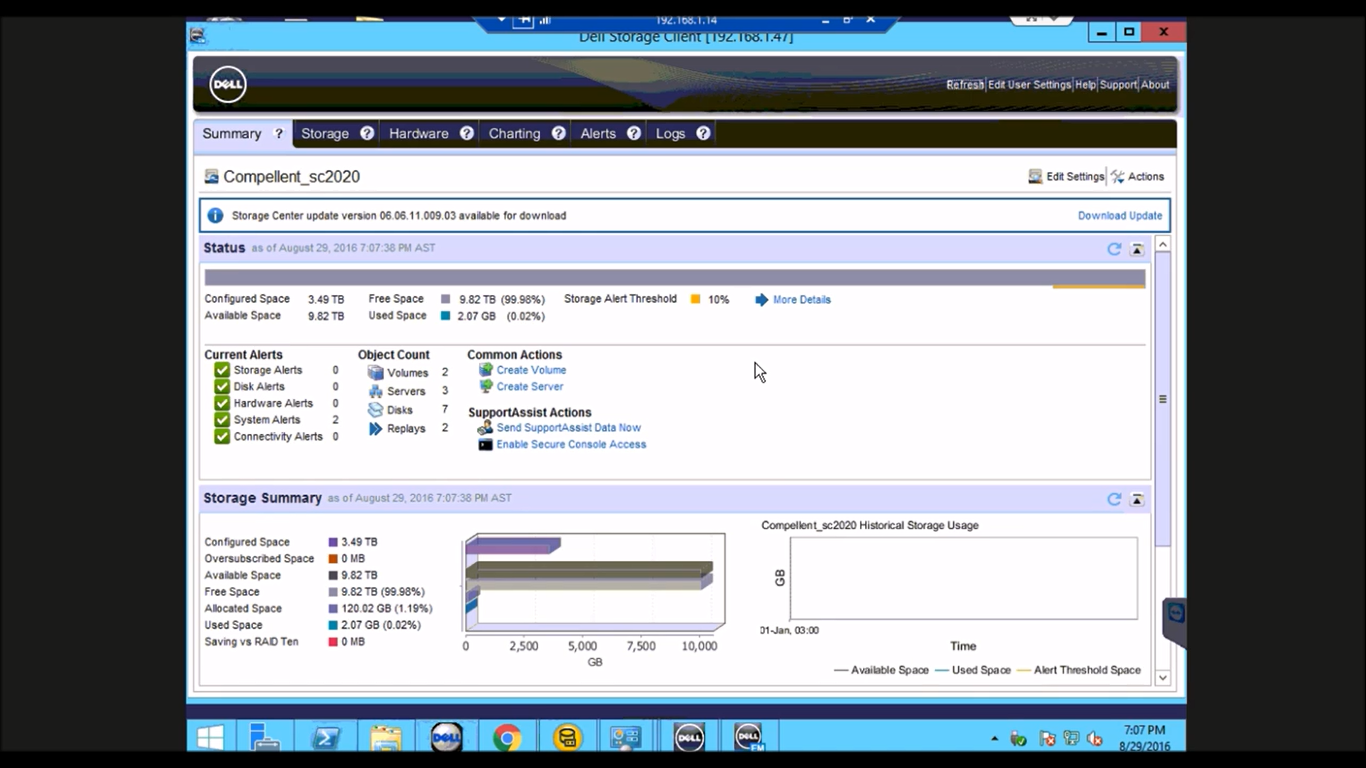
Task: Select the Servers icon under Object Count
Action: pos(376,391)
